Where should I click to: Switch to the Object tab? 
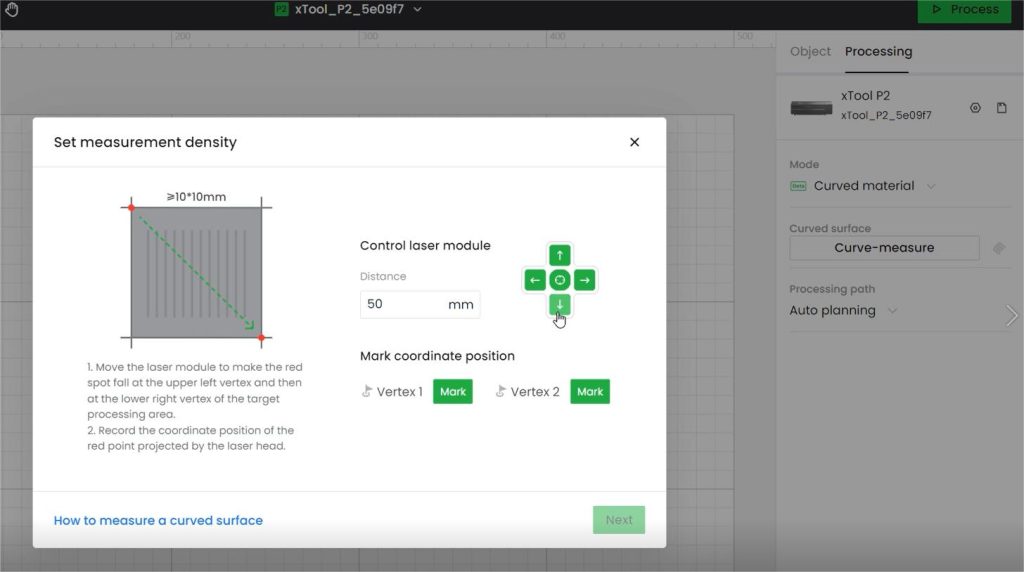(x=810, y=51)
